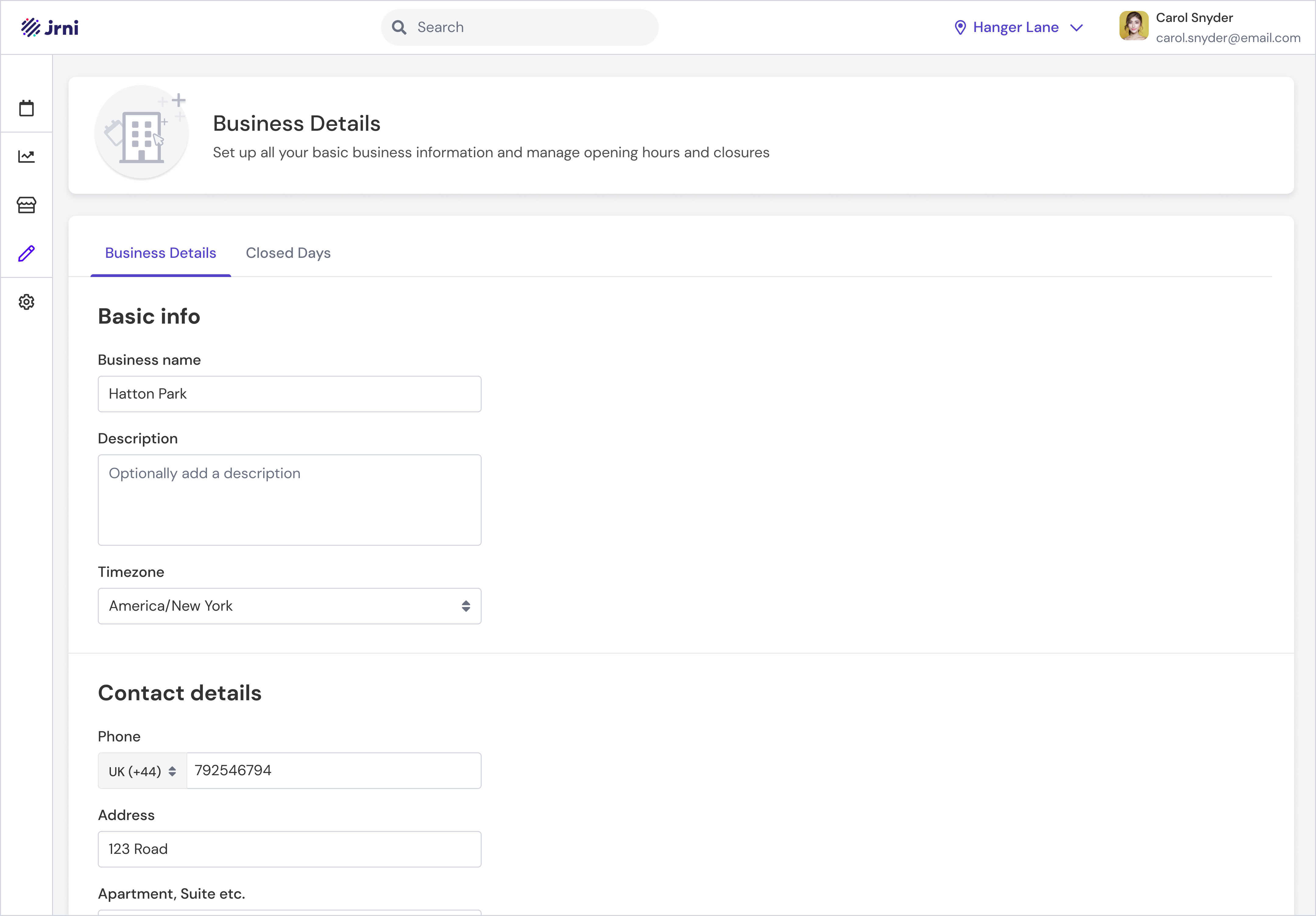1316x916 pixels.
Task: Click the jrni logo
Action: (50, 27)
